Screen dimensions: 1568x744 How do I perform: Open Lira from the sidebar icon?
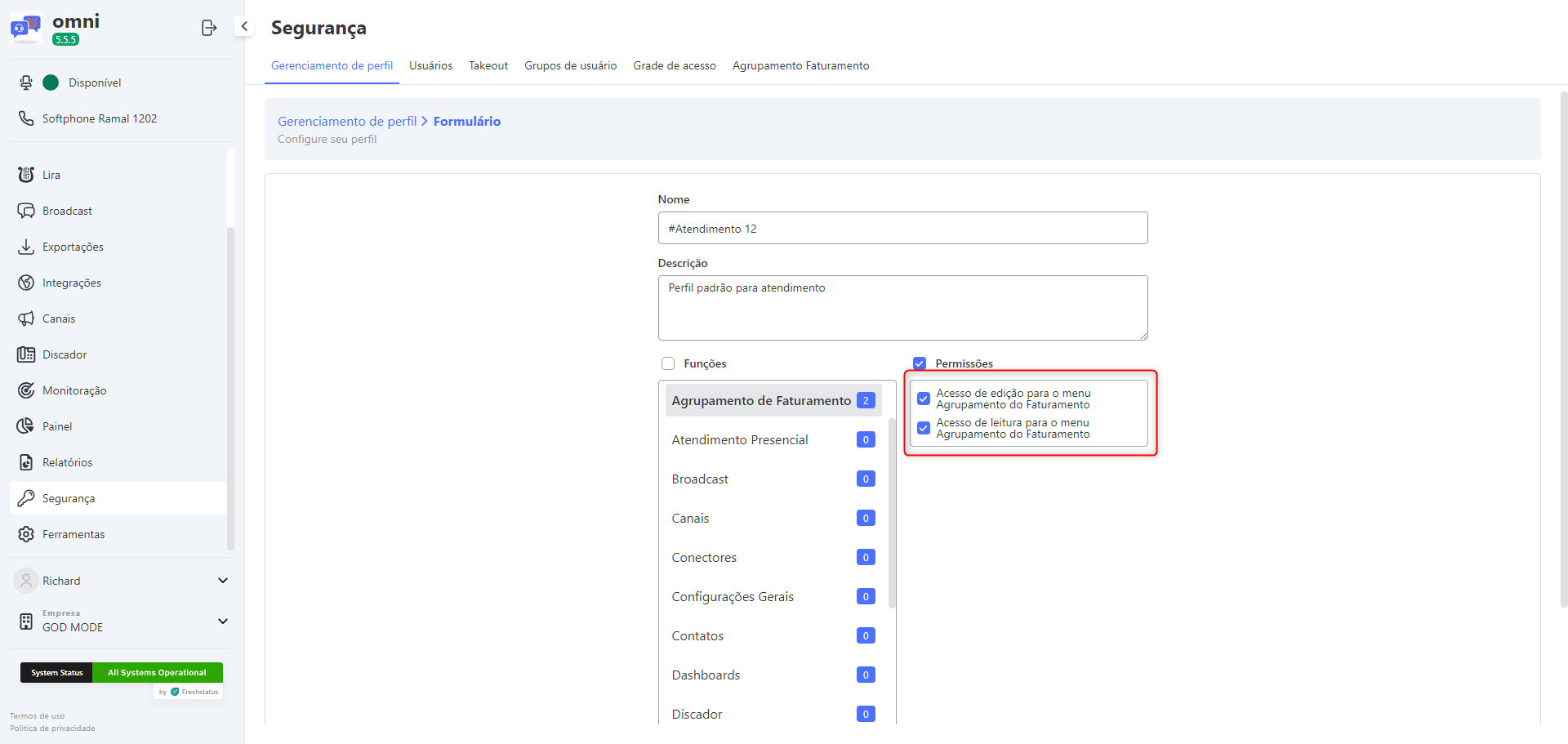[26, 175]
